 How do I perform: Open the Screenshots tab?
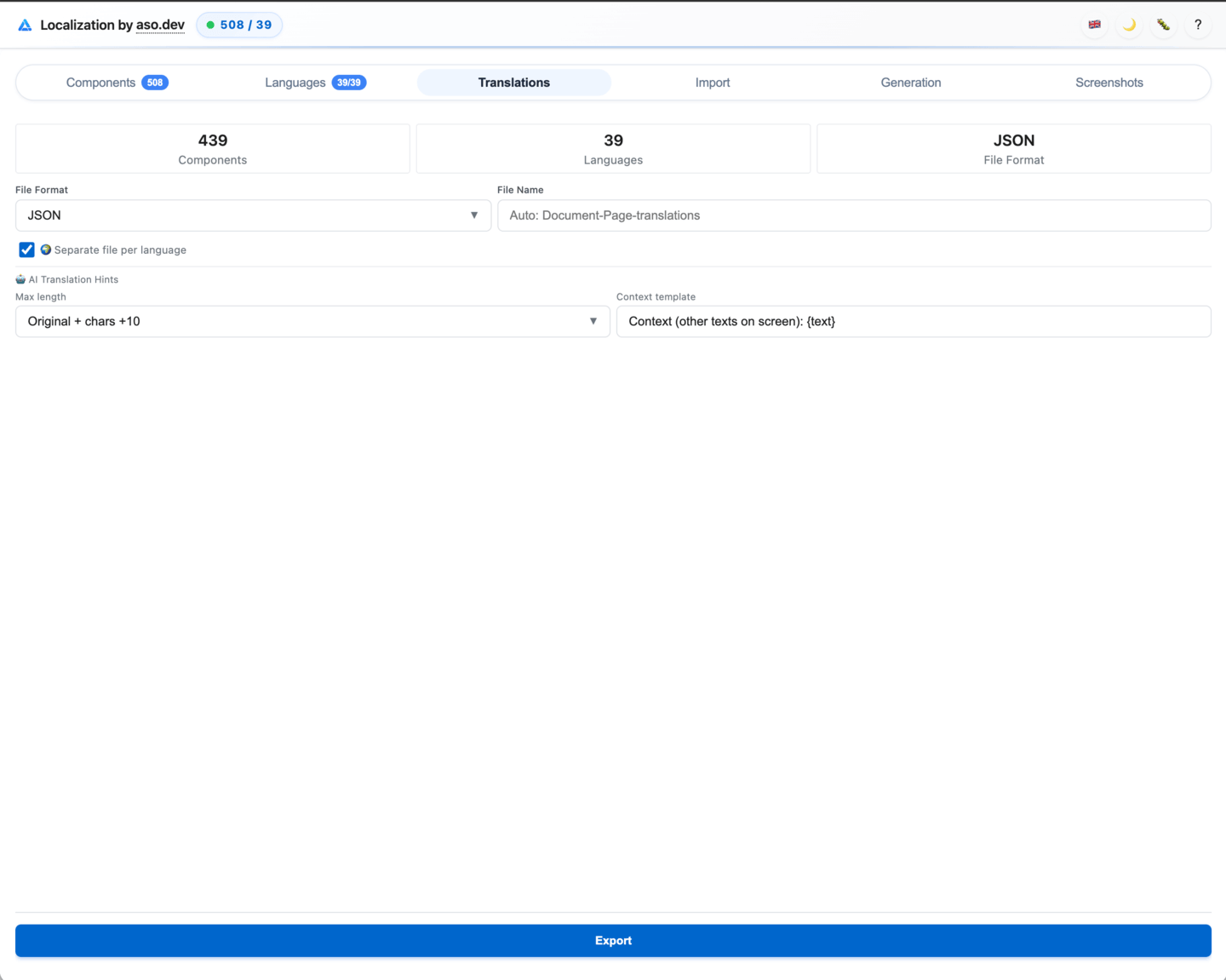pyautogui.click(x=1109, y=83)
